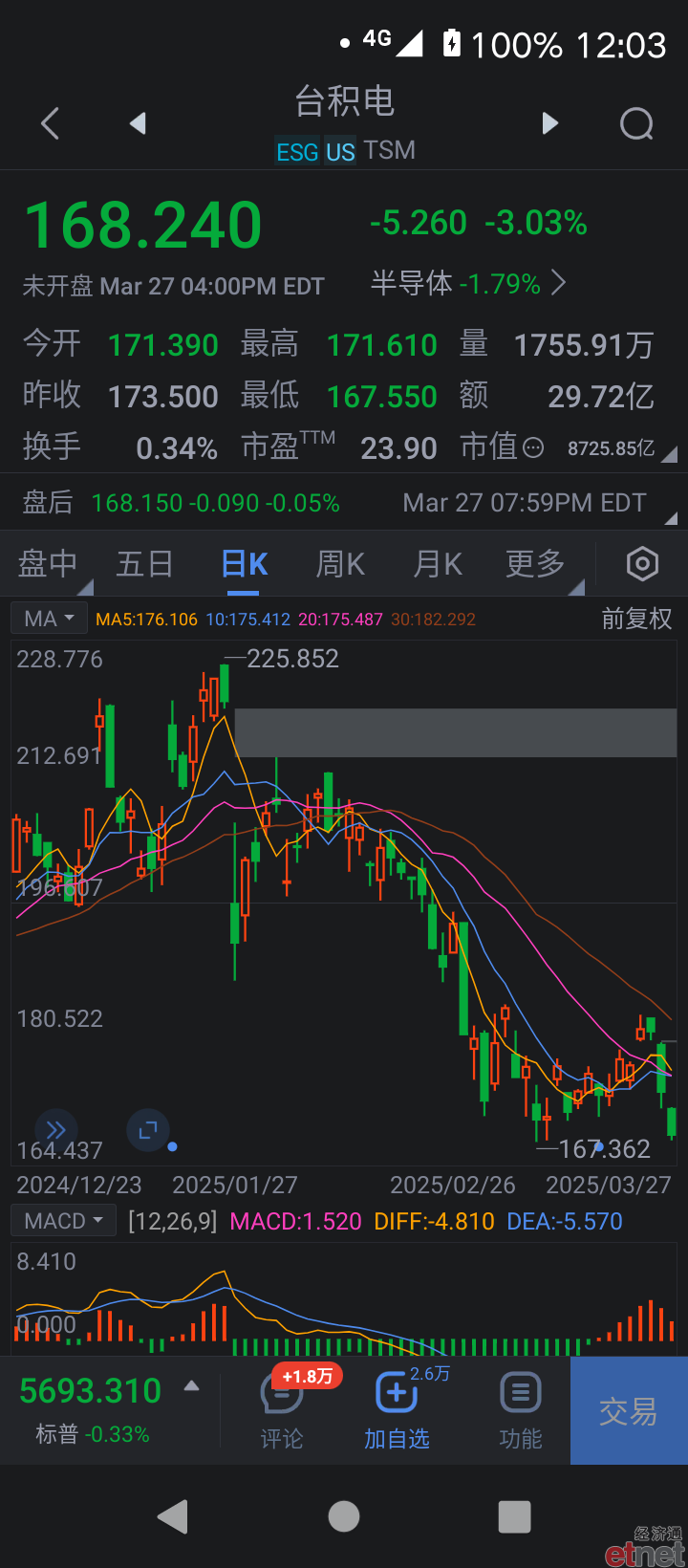
Task: Tap MACD parameters [12,26,9]
Action: [x=173, y=1221]
